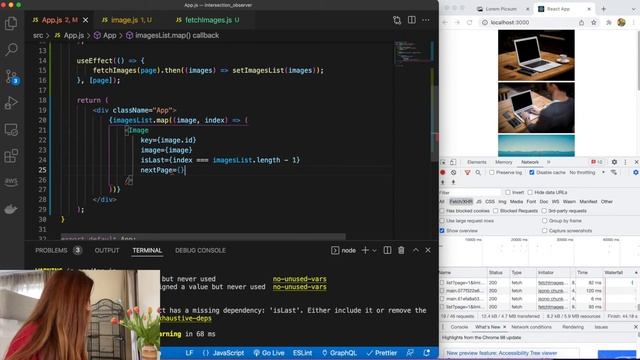Image resolution: width=640 pixels, height=360 pixels.
Task: Show more DevTools tabs via chevrons
Action: click(x=549, y=162)
